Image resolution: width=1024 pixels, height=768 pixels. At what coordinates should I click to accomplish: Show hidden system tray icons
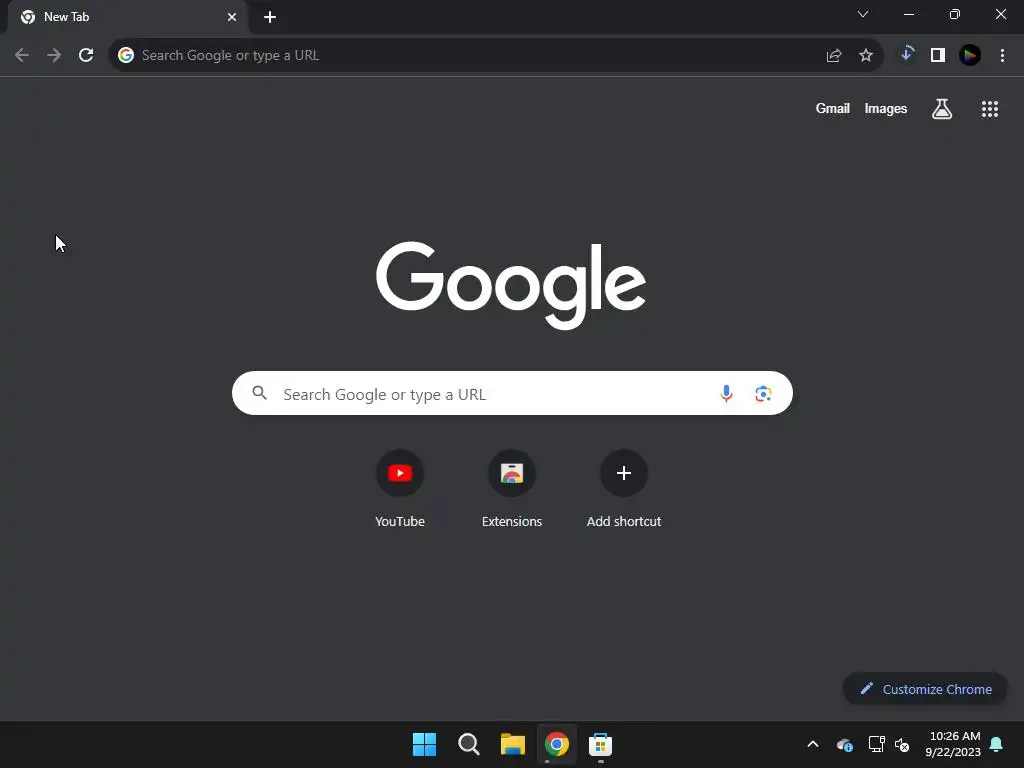point(813,744)
